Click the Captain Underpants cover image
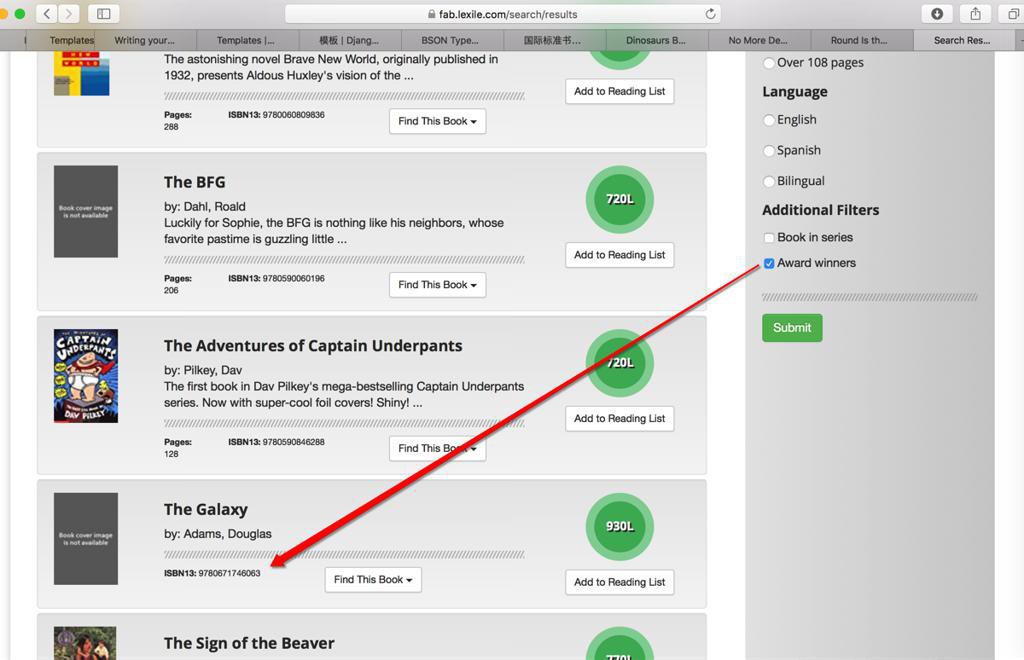Viewport: 1024px width, 660px height. click(86, 376)
